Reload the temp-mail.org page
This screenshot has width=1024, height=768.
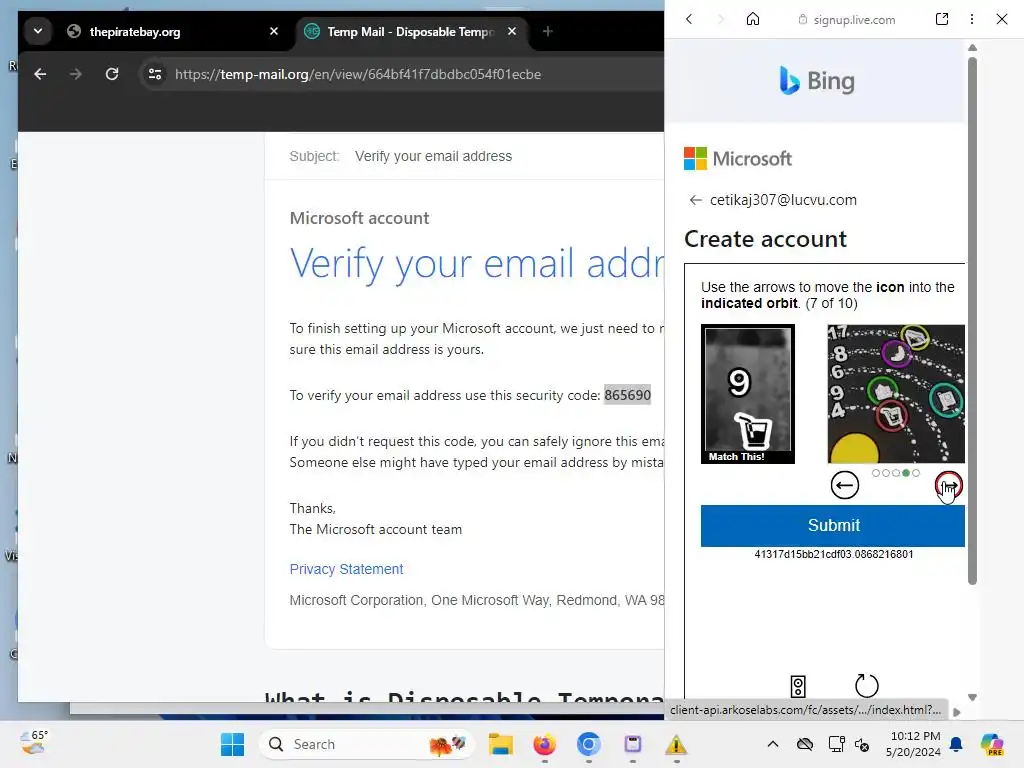pos(112,74)
